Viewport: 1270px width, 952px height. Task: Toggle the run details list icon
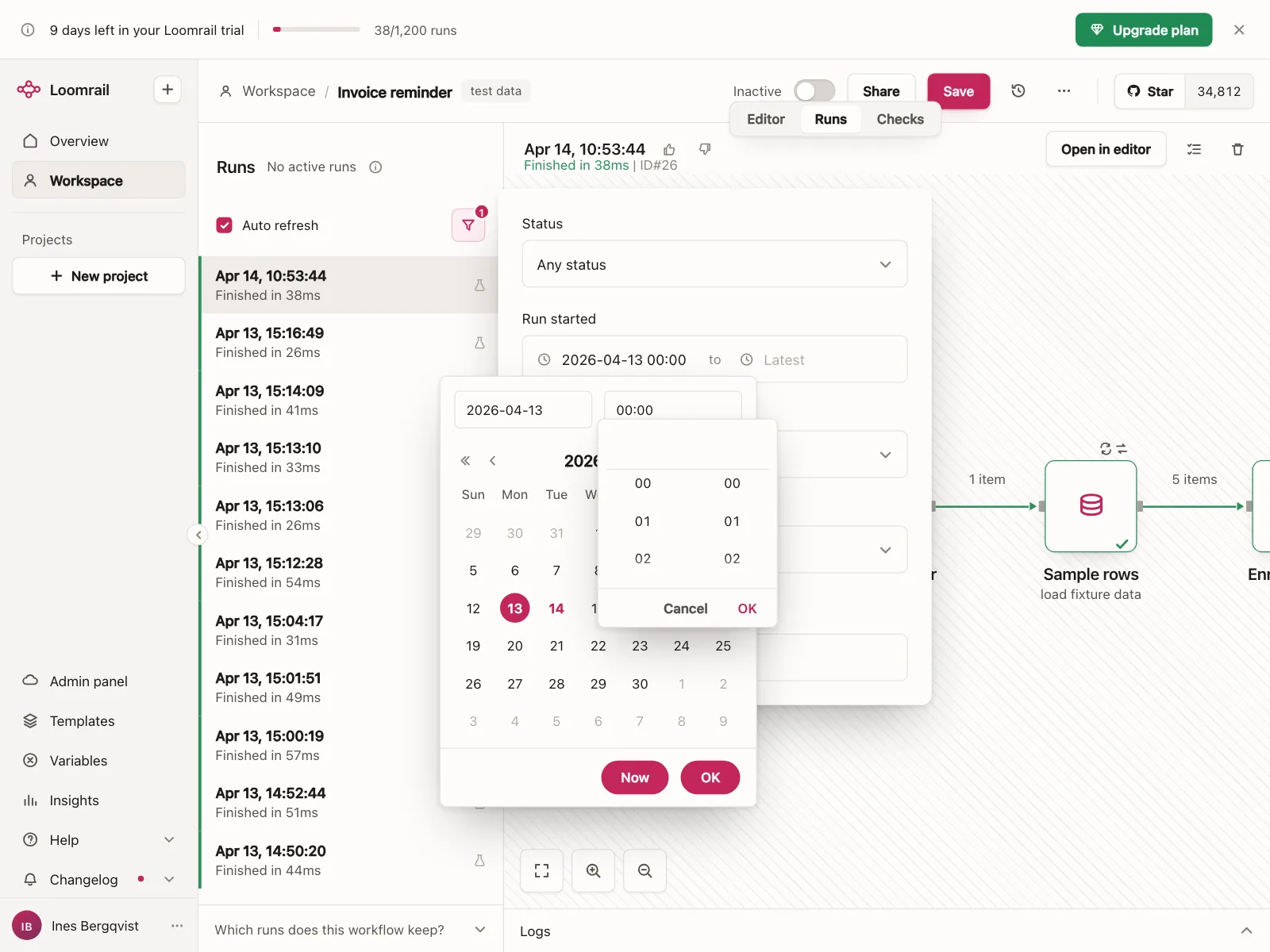[1194, 149]
